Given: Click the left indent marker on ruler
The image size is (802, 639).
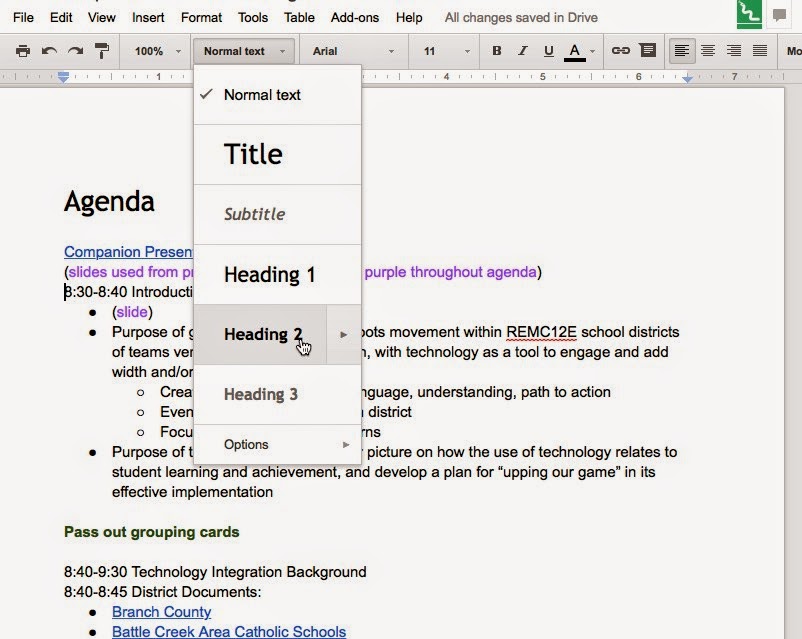Looking at the screenshot, I should coord(63,77).
